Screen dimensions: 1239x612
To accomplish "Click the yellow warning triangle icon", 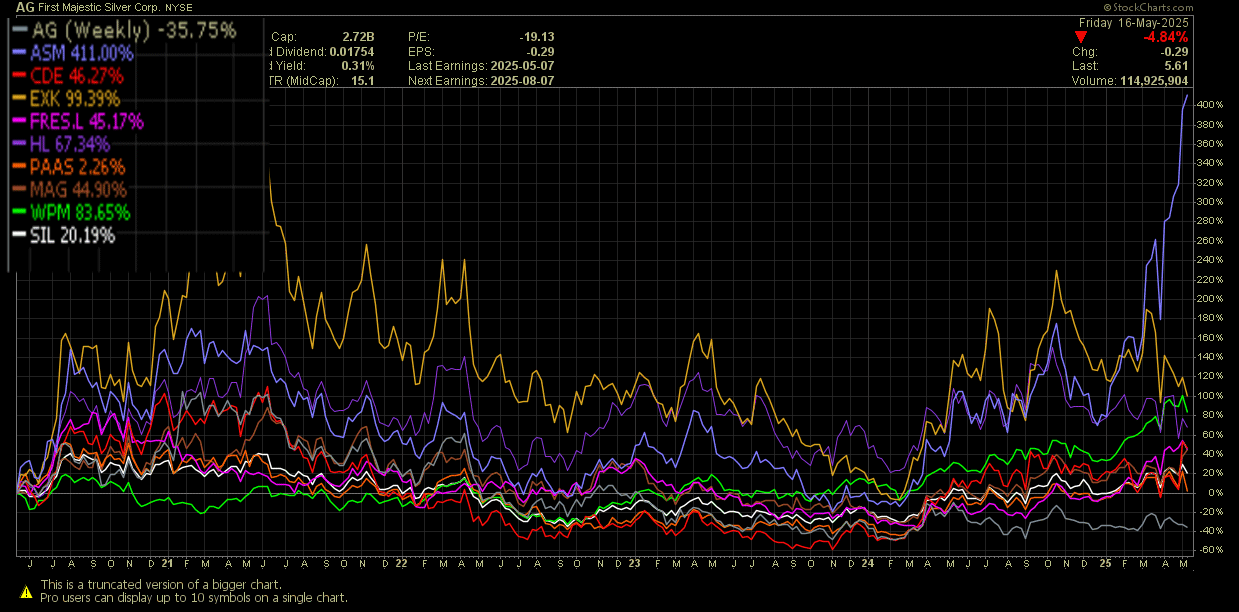I will point(25,590).
